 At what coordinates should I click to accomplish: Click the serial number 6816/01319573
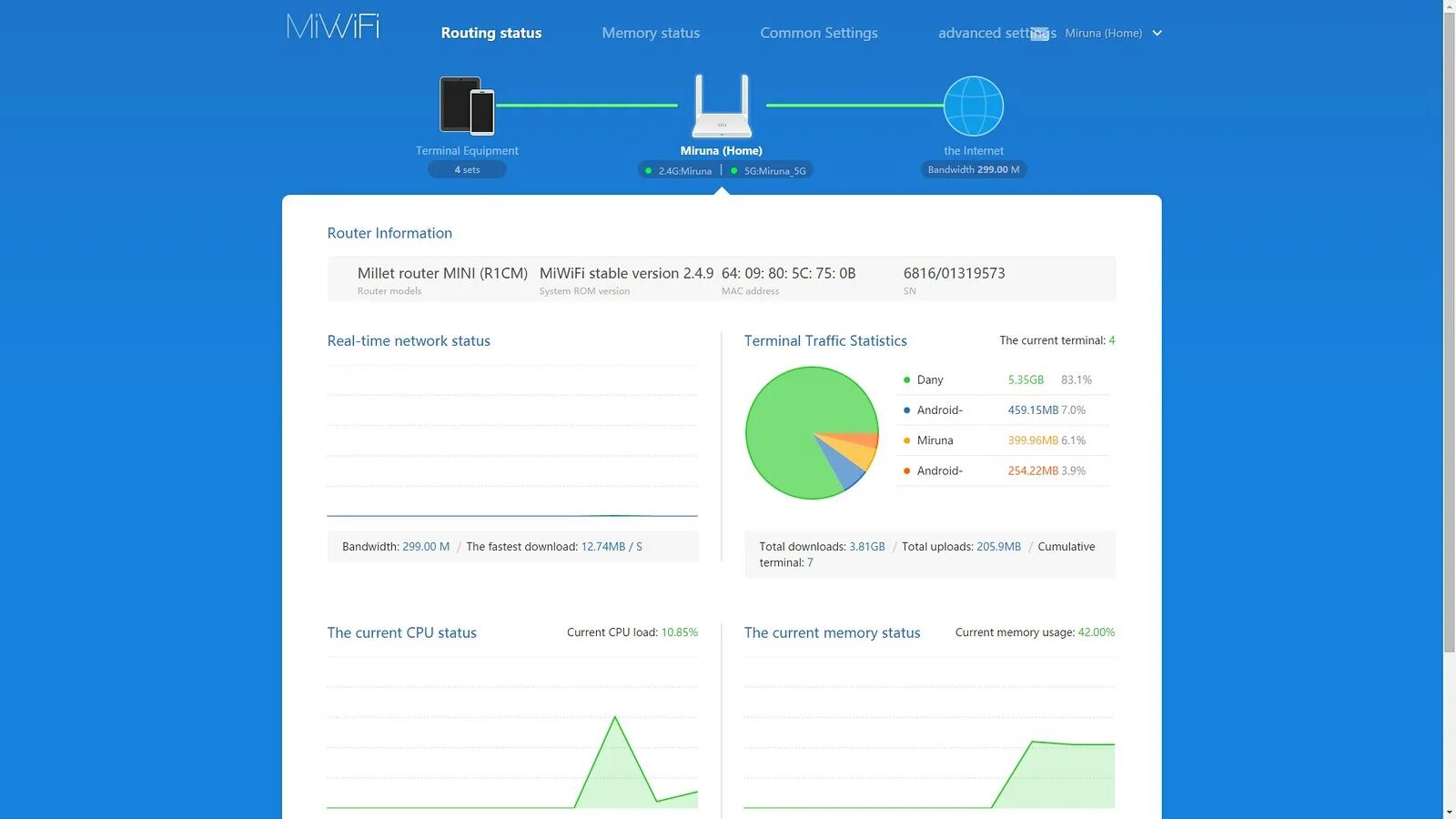[954, 273]
